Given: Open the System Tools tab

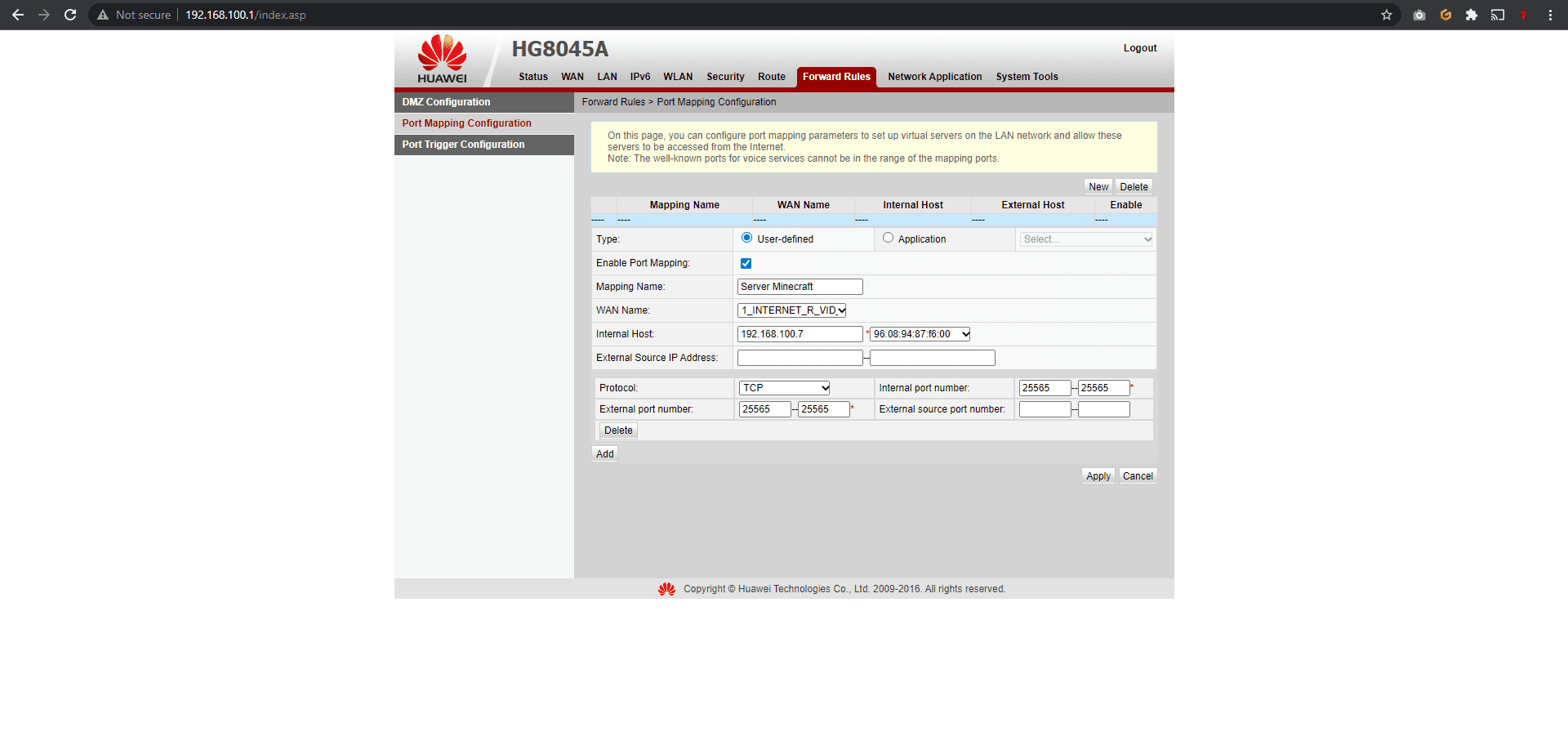Looking at the screenshot, I should (x=1027, y=77).
